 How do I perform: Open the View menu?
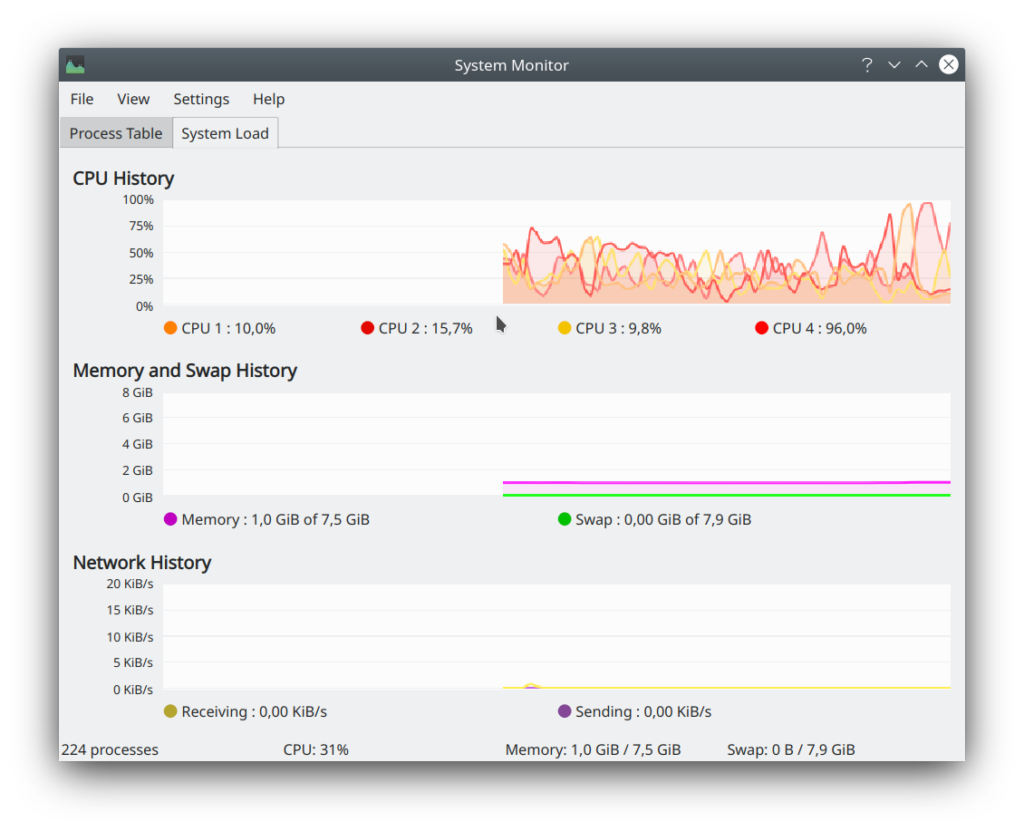click(133, 99)
